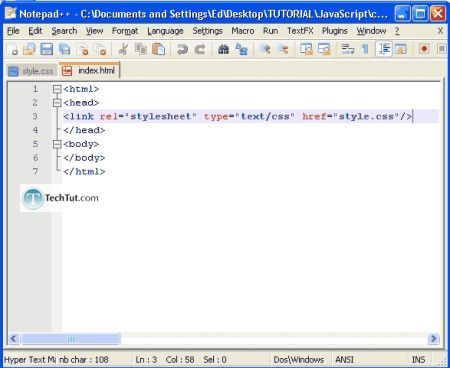Viewport: 450px width, 368px height.
Task: Click the rel='stylesheet' attribute text
Action: 148,116
